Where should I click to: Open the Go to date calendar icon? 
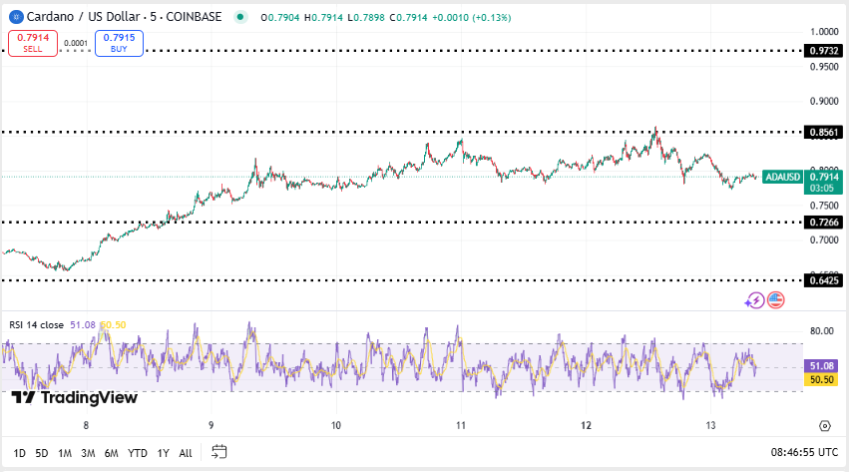point(221,452)
